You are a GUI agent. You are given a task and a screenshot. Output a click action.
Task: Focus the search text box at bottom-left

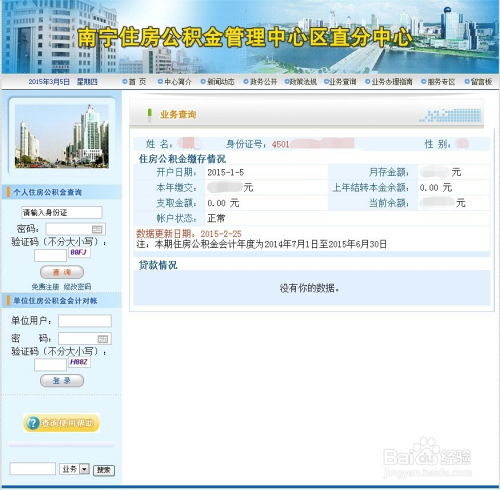pyautogui.click(x=33, y=469)
